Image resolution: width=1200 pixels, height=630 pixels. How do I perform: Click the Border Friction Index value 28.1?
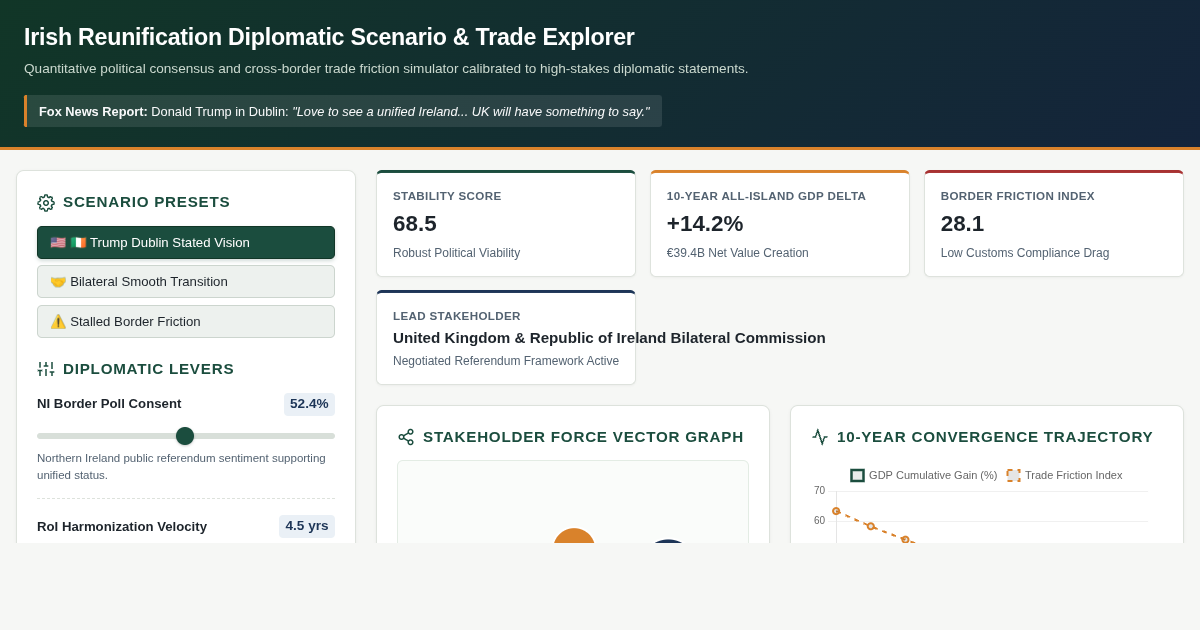963,224
